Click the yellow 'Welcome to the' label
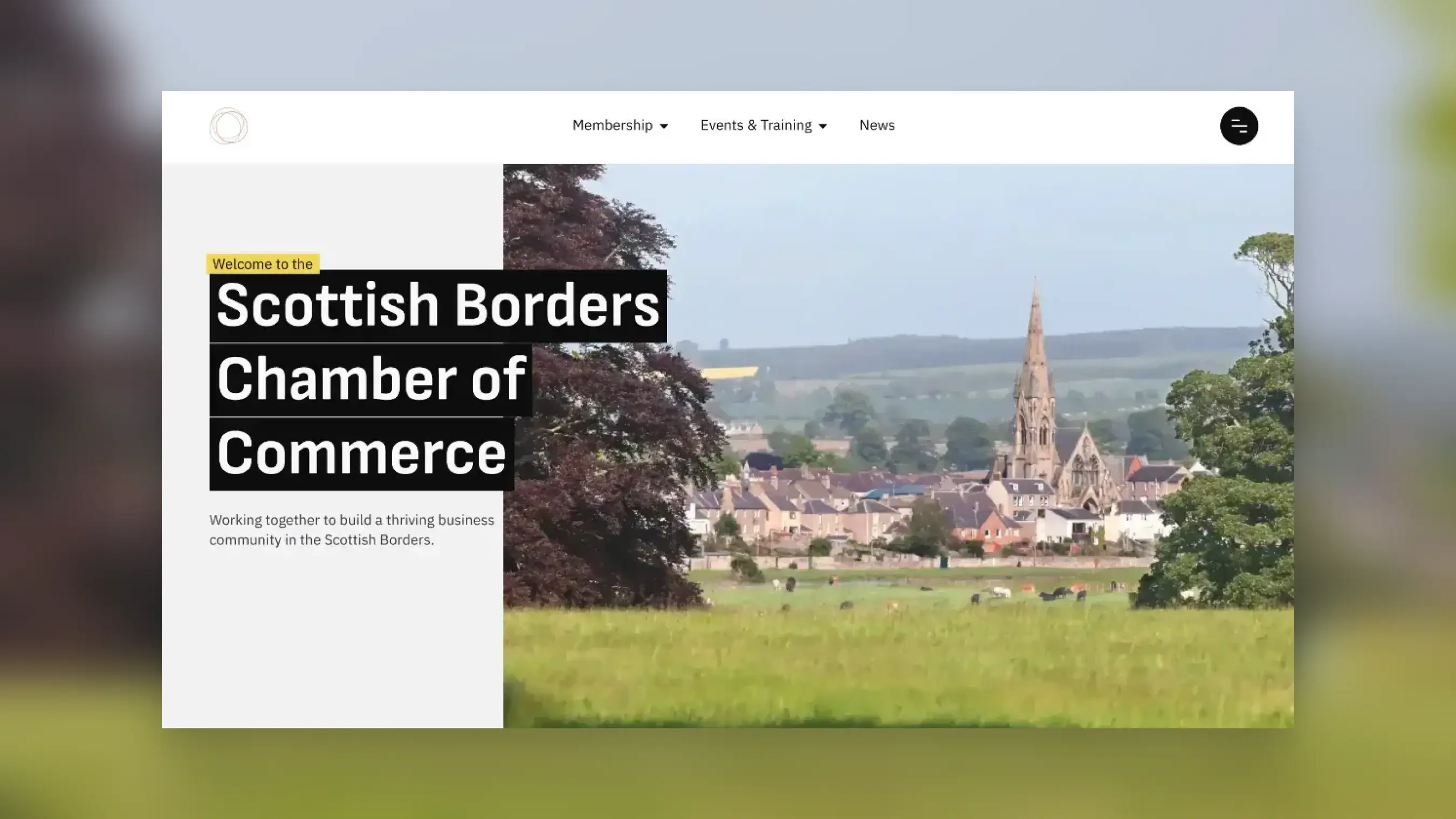Image resolution: width=1456 pixels, height=819 pixels. coord(263,264)
